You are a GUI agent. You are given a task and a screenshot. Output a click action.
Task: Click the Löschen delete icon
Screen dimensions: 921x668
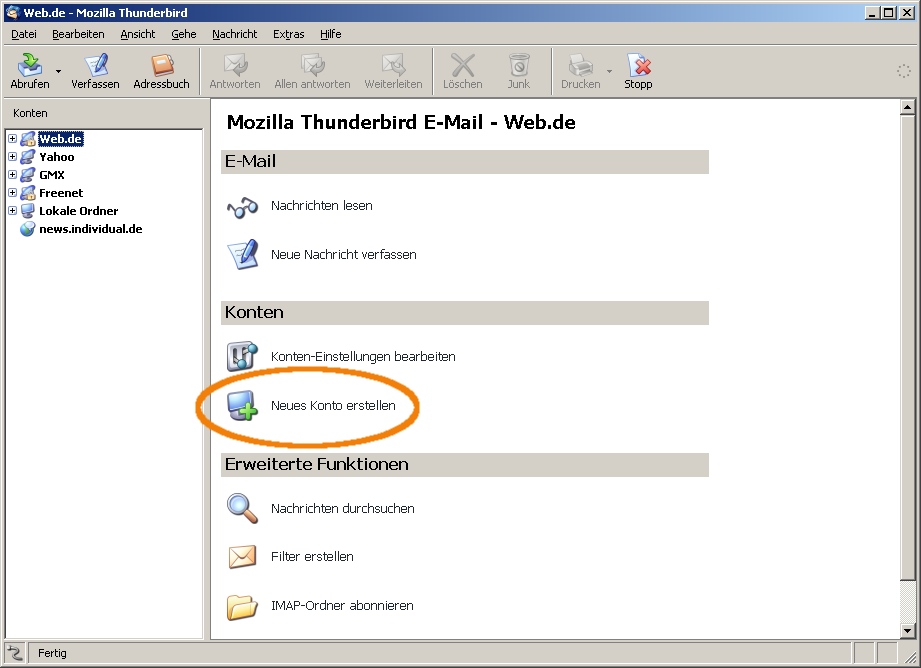point(463,65)
